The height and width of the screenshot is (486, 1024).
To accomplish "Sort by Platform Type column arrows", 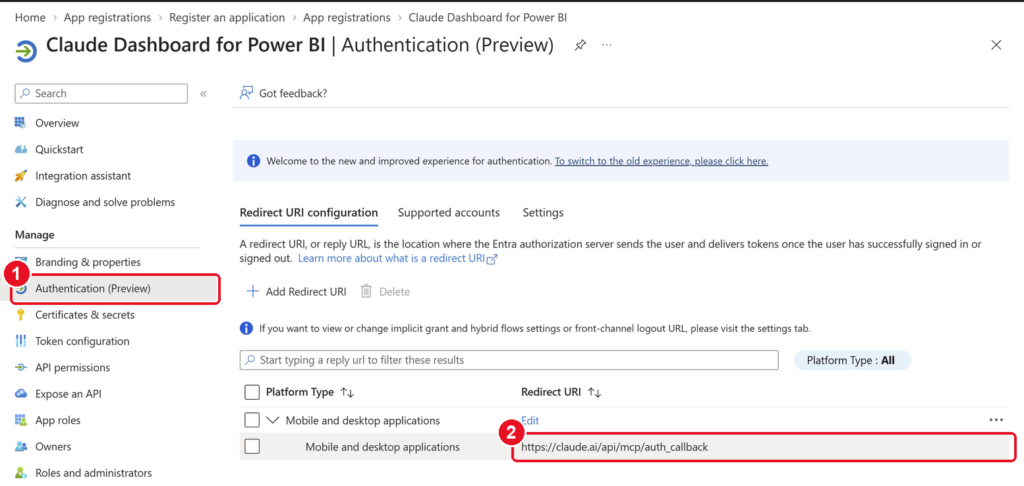I will click(347, 393).
